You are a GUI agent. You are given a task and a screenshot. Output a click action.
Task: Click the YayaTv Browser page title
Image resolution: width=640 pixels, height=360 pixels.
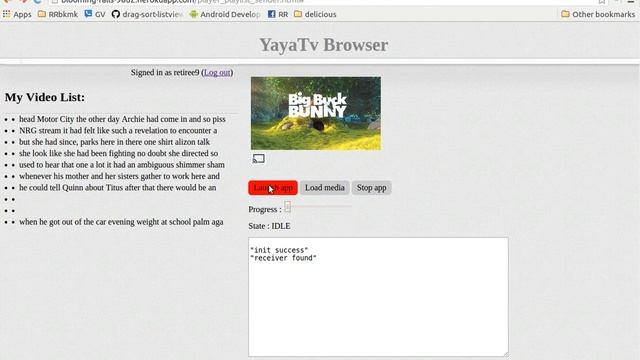324,45
